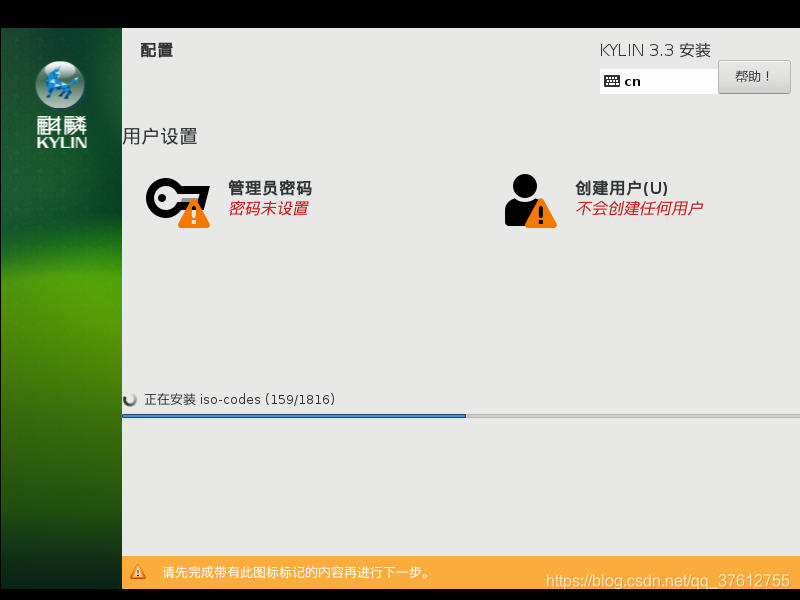Viewport: 800px width, 600px height.
Task: Click the 配置 title
Action: (x=157, y=50)
